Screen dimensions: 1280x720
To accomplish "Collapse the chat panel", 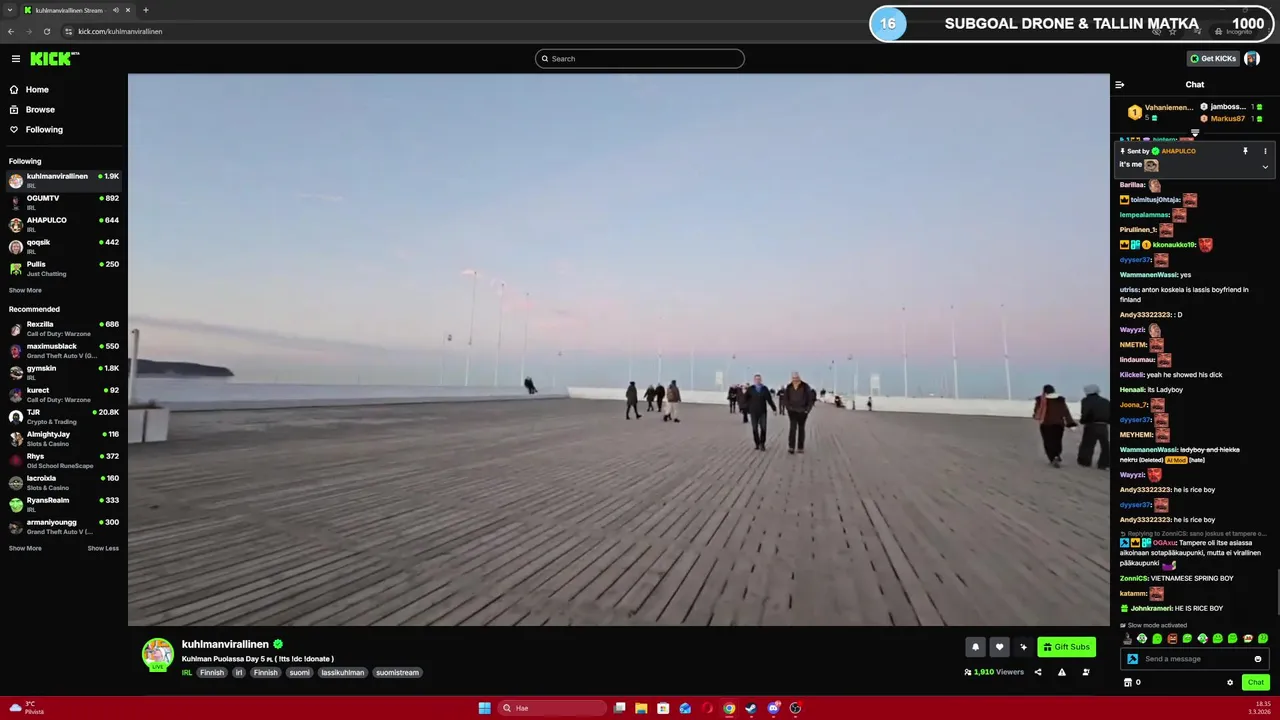I will [x=1120, y=85].
